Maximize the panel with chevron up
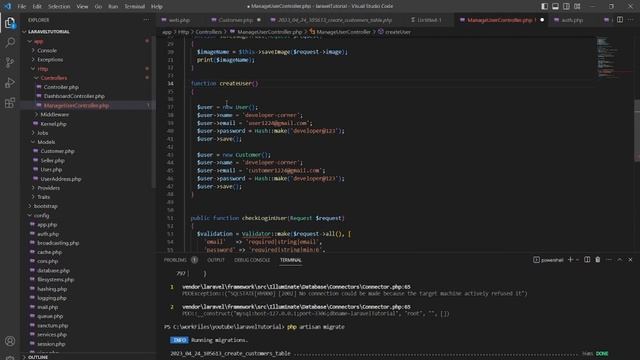The height and width of the screenshot is (360, 640). (620, 260)
